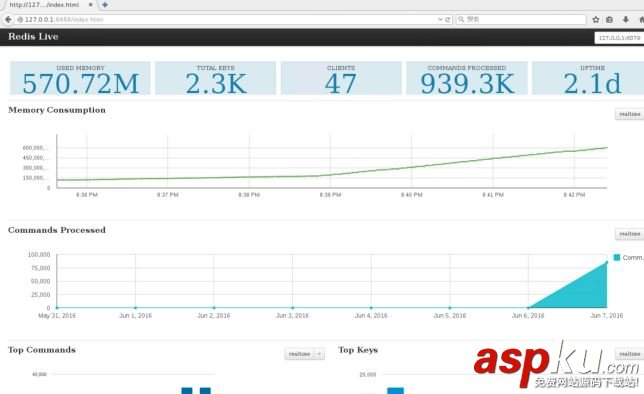The height and width of the screenshot is (394, 644).
Task: Click the Jun 7, 2016 peak data point
Action: 607,262
